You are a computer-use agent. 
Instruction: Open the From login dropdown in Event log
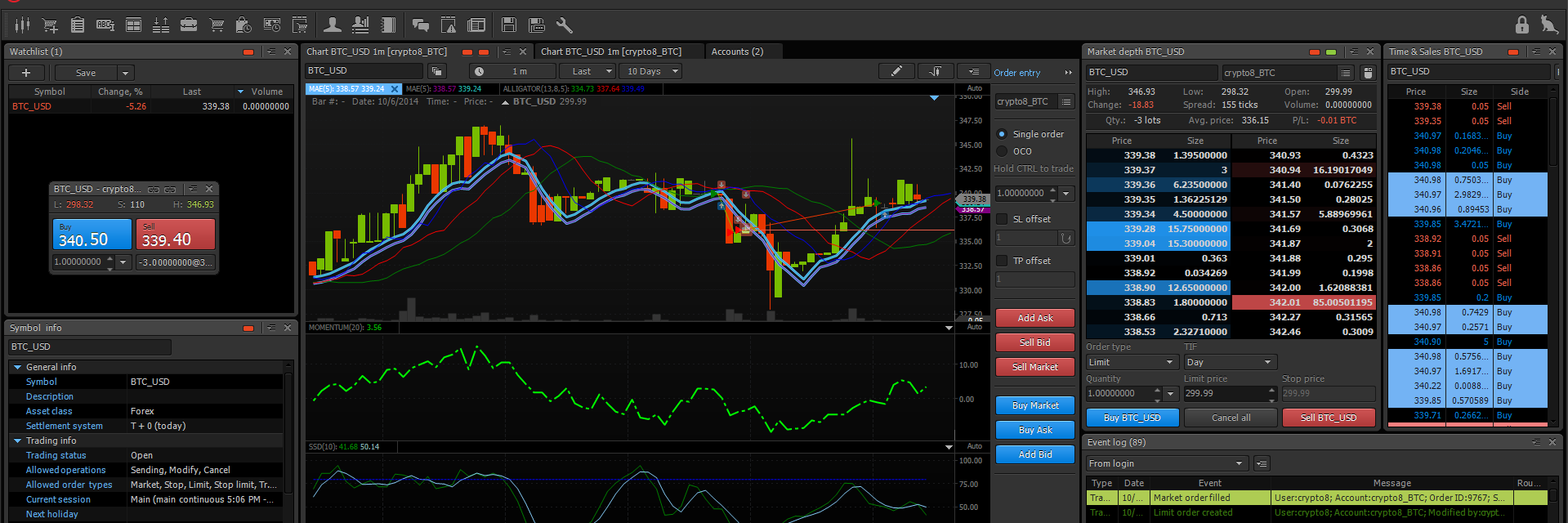[x=1167, y=463]
